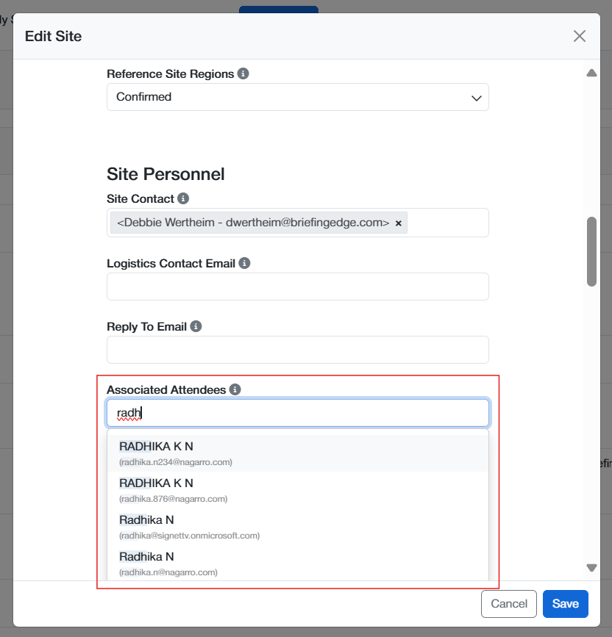The width and height of the screenshot is (612, 637).
Task: Open the Reference Site Regions dropdown
Action: click(297, 97)
